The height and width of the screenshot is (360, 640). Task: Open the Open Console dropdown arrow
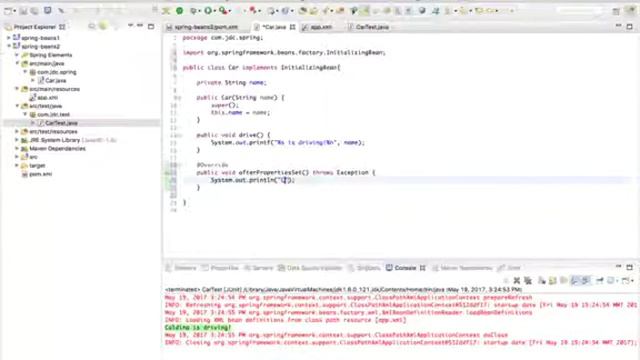[632, 281]
